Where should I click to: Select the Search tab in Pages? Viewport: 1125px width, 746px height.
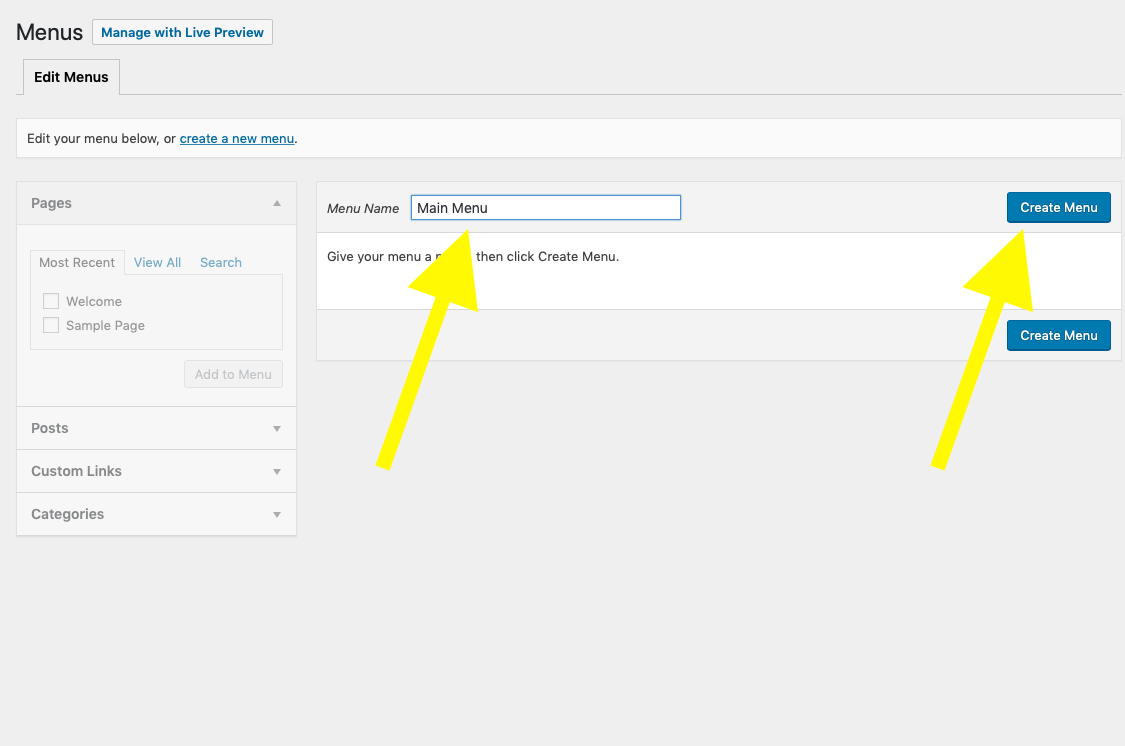point(221,262)
